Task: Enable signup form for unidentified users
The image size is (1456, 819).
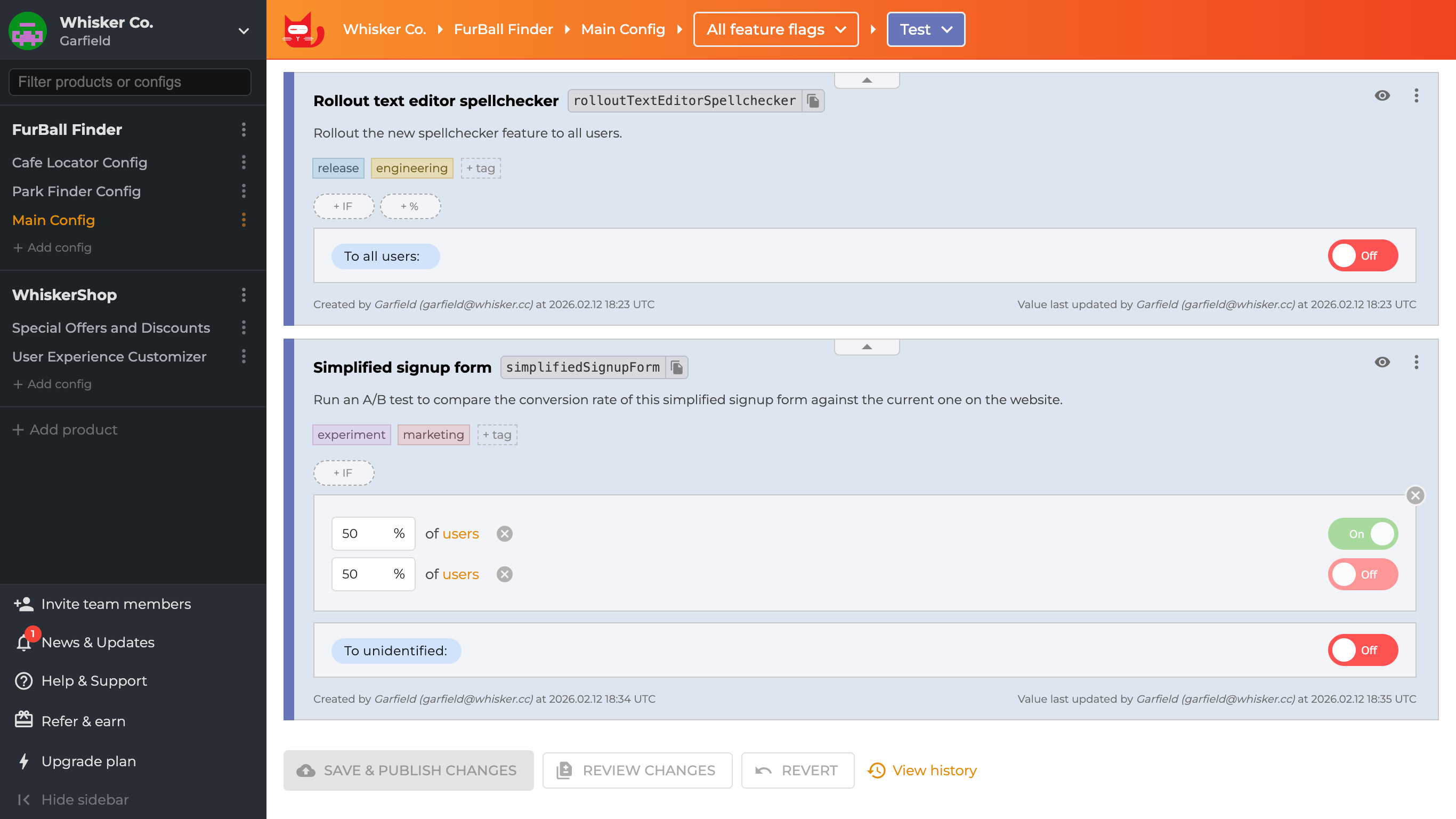Action: click(x=1363, y=650)
